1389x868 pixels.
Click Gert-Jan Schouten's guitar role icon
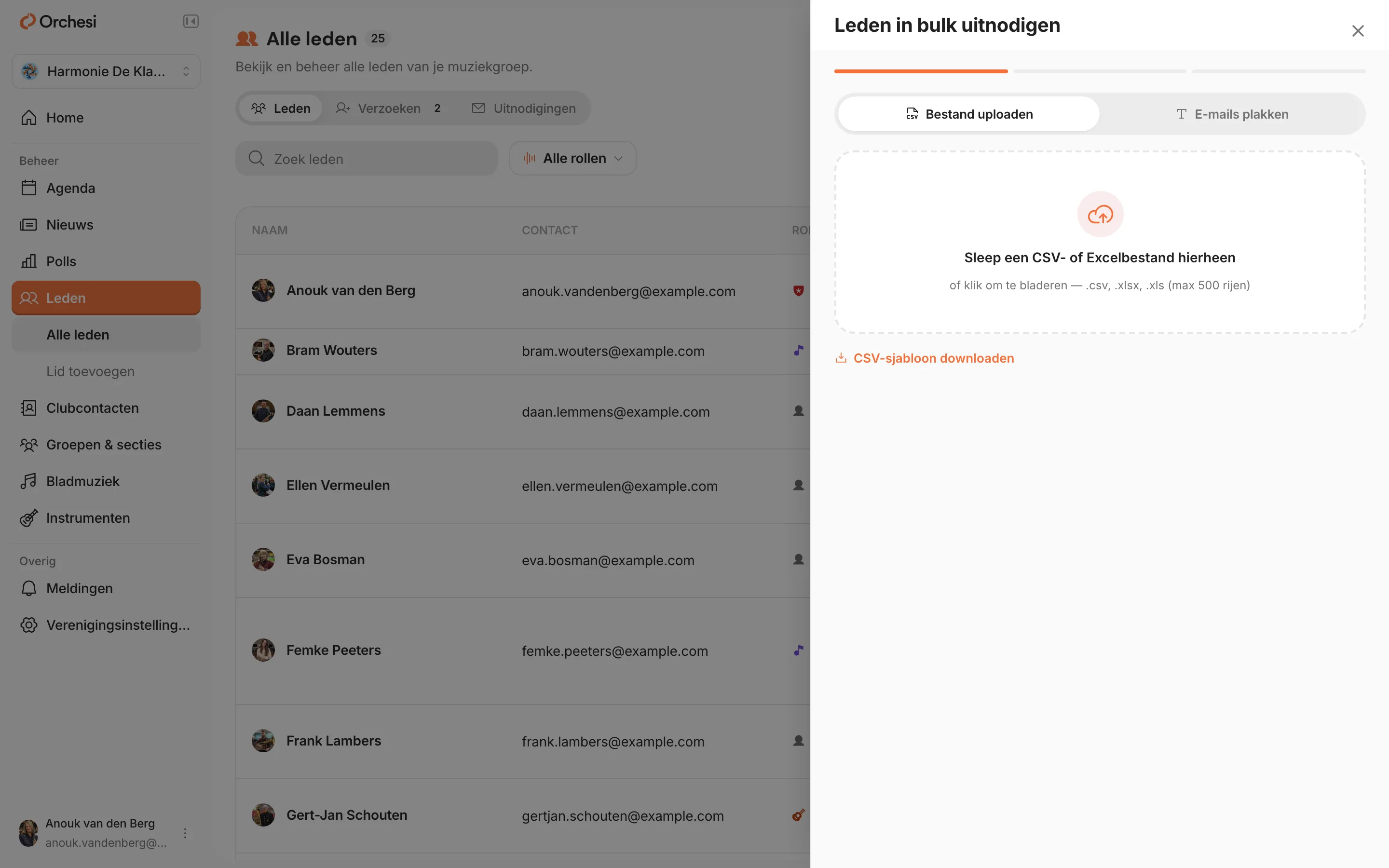tap(798, 815)
